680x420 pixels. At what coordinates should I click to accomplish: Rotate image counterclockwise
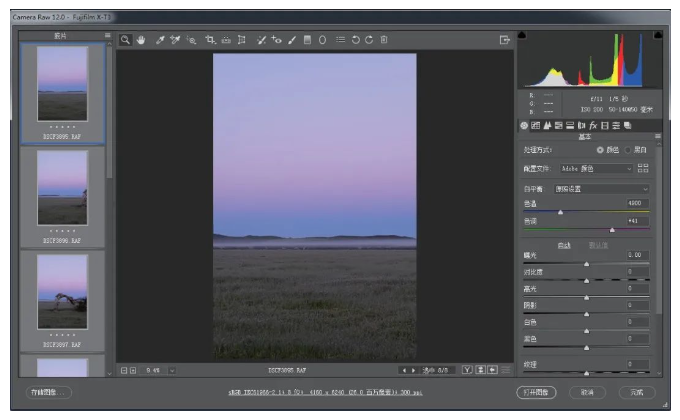coord(356,40)
